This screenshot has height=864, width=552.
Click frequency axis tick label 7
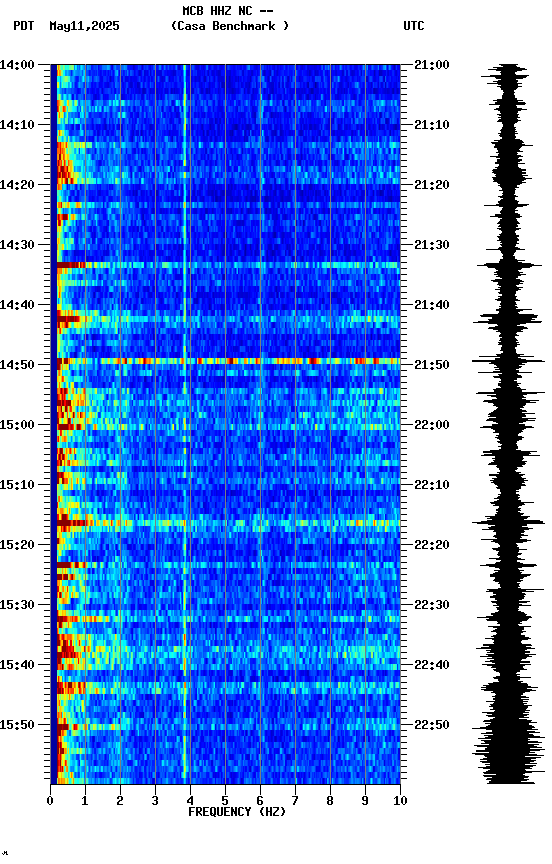coord(295,801)
